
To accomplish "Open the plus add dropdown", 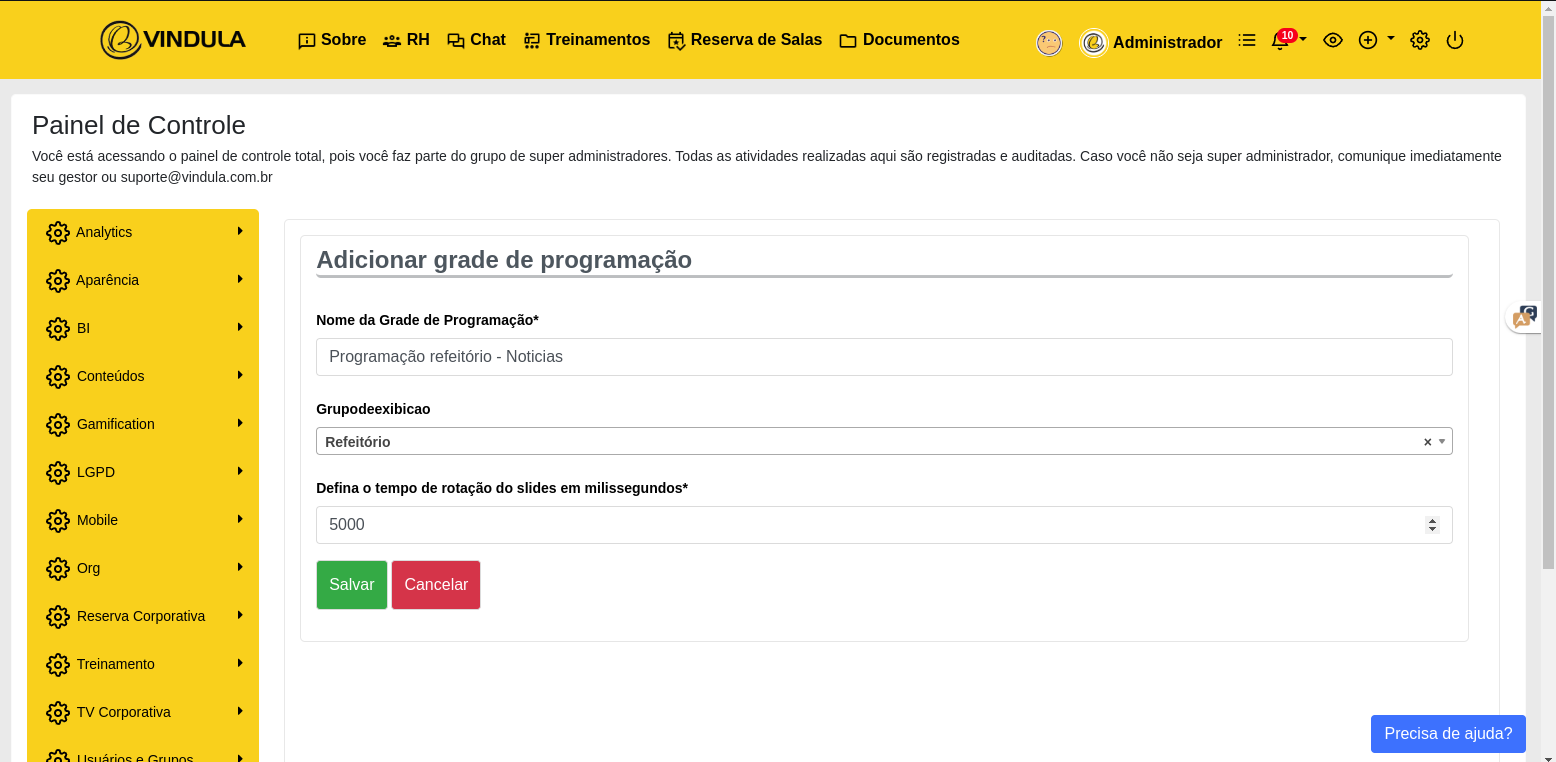I will (x=1376, y=40).
